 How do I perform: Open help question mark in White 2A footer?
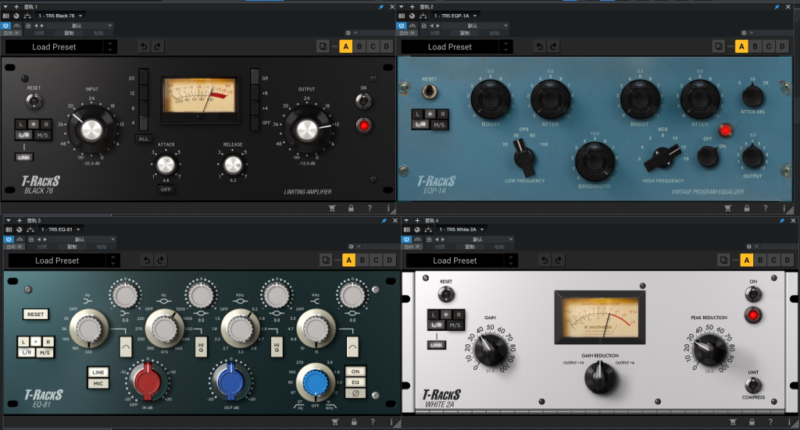(x=771, y=423)
